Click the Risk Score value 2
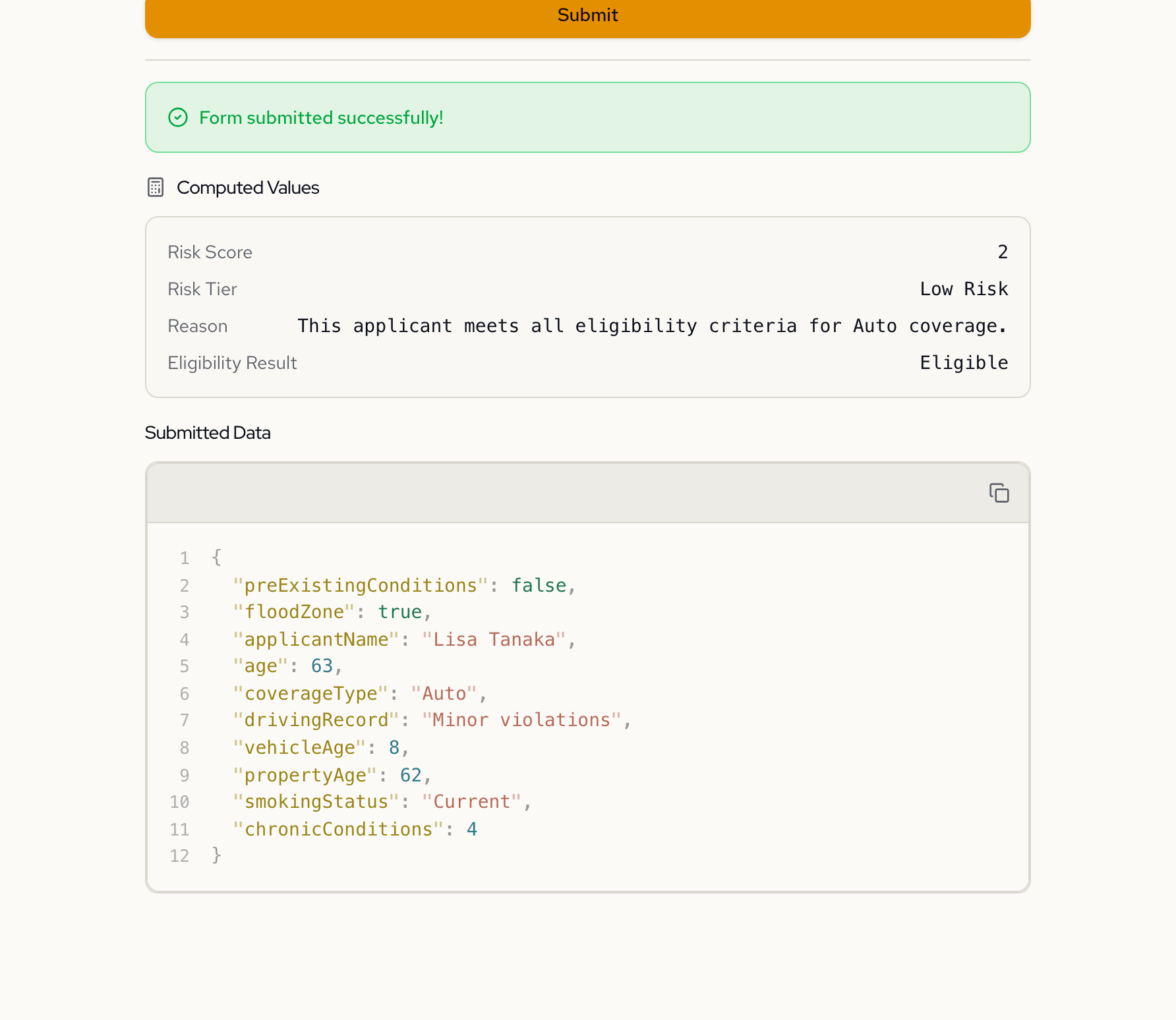The height and width of the screenshot is (1020, 1176). 1002,252
